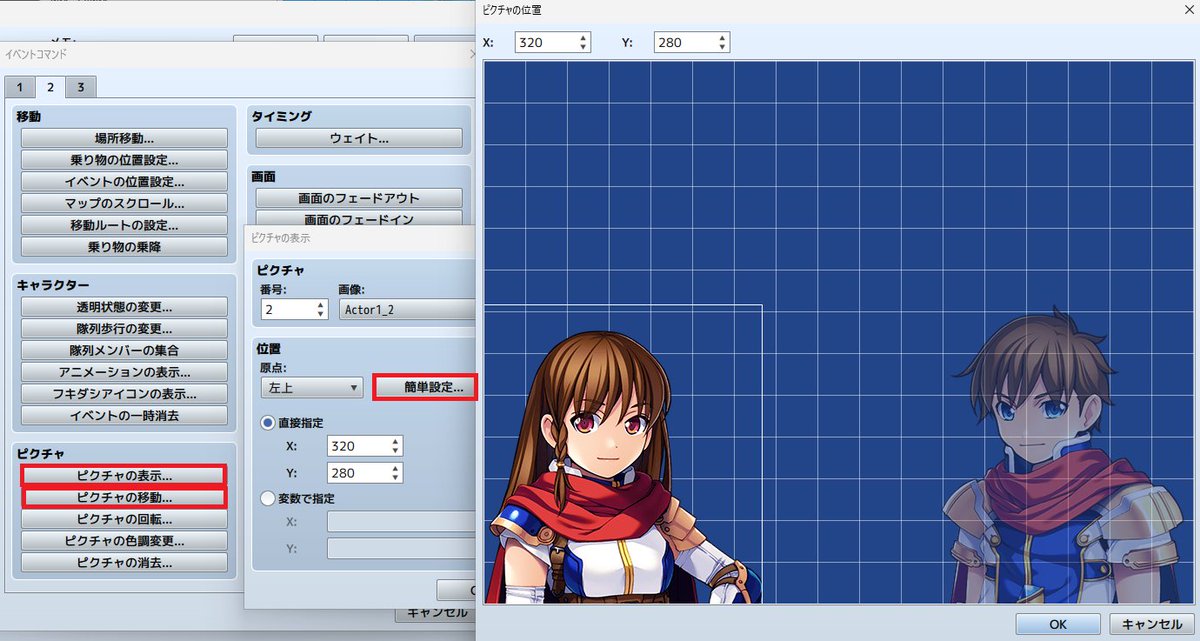Decrease picture 番号 with down arrow
The image size is (1200, 641).
click(320, 315)
